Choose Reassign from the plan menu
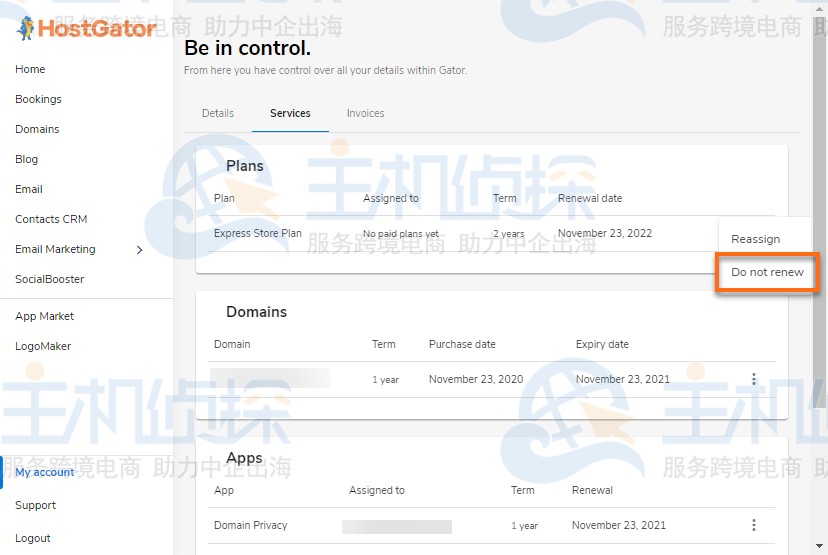Image resolution: width=828 pixels, height=555 pixels. [756, 239]
